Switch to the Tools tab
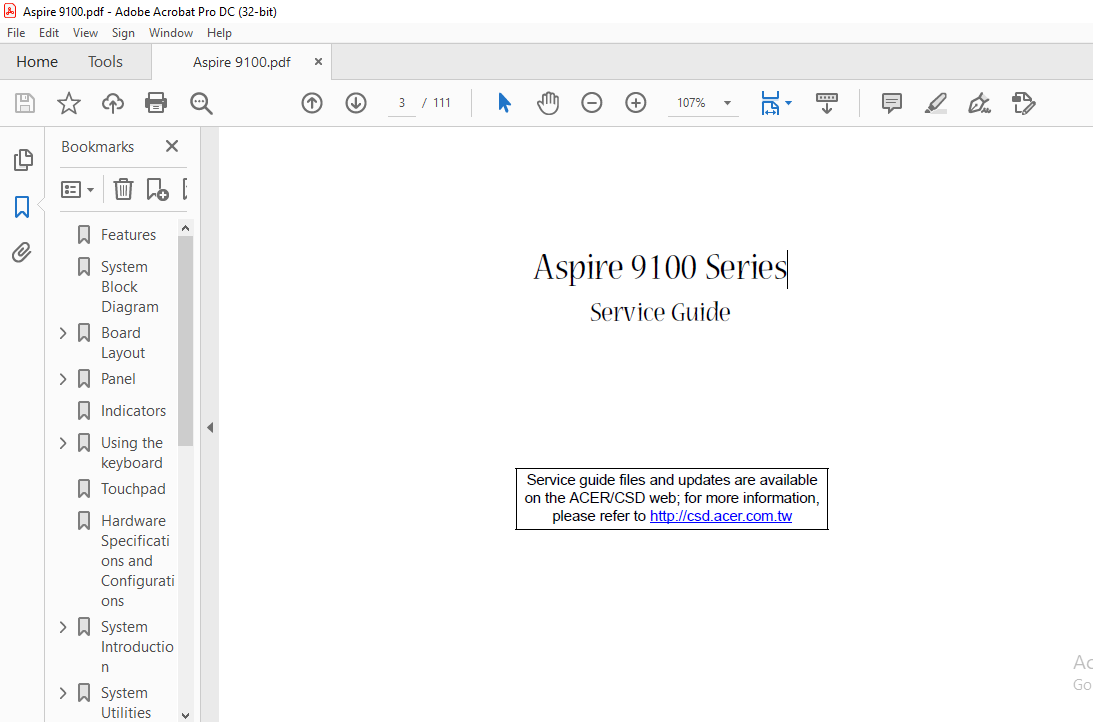The image size is (1093, 722). tap(105, 62)
